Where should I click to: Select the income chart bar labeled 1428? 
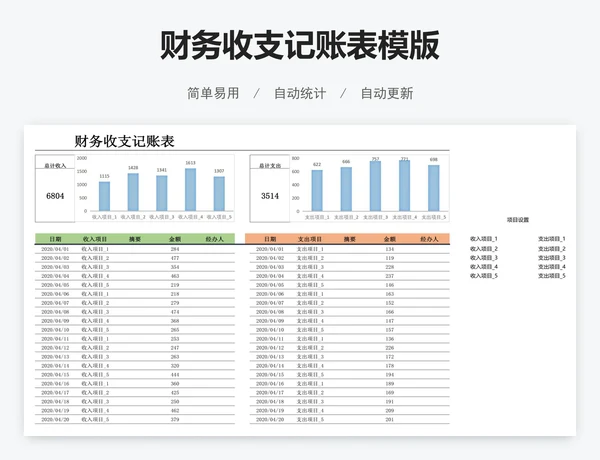pos(133,192)
